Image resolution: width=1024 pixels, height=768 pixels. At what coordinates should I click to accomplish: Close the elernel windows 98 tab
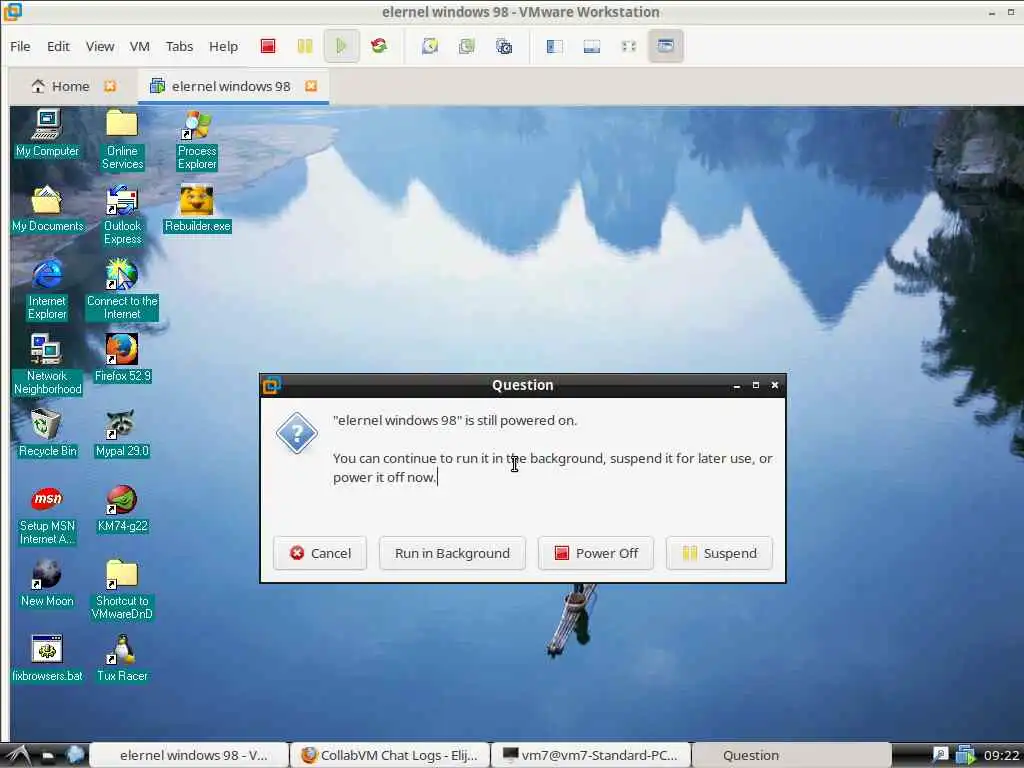(x=311, y=86)
